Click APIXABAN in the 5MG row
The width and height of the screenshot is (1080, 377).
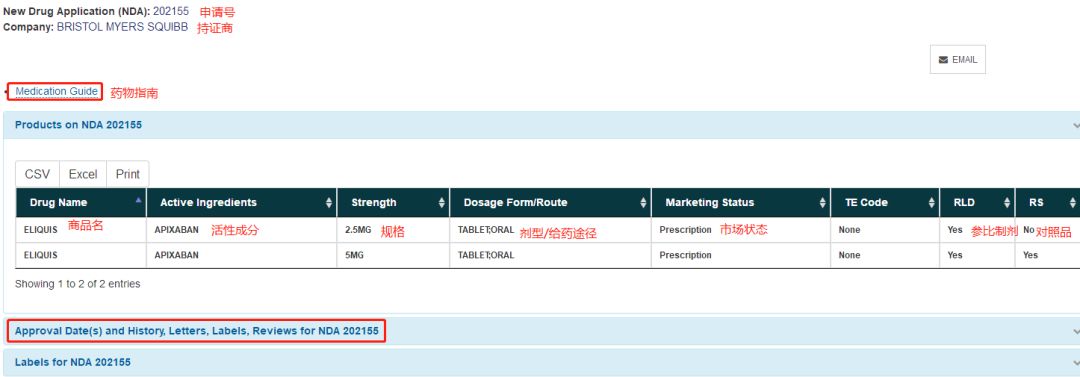[x=176, y=255]
